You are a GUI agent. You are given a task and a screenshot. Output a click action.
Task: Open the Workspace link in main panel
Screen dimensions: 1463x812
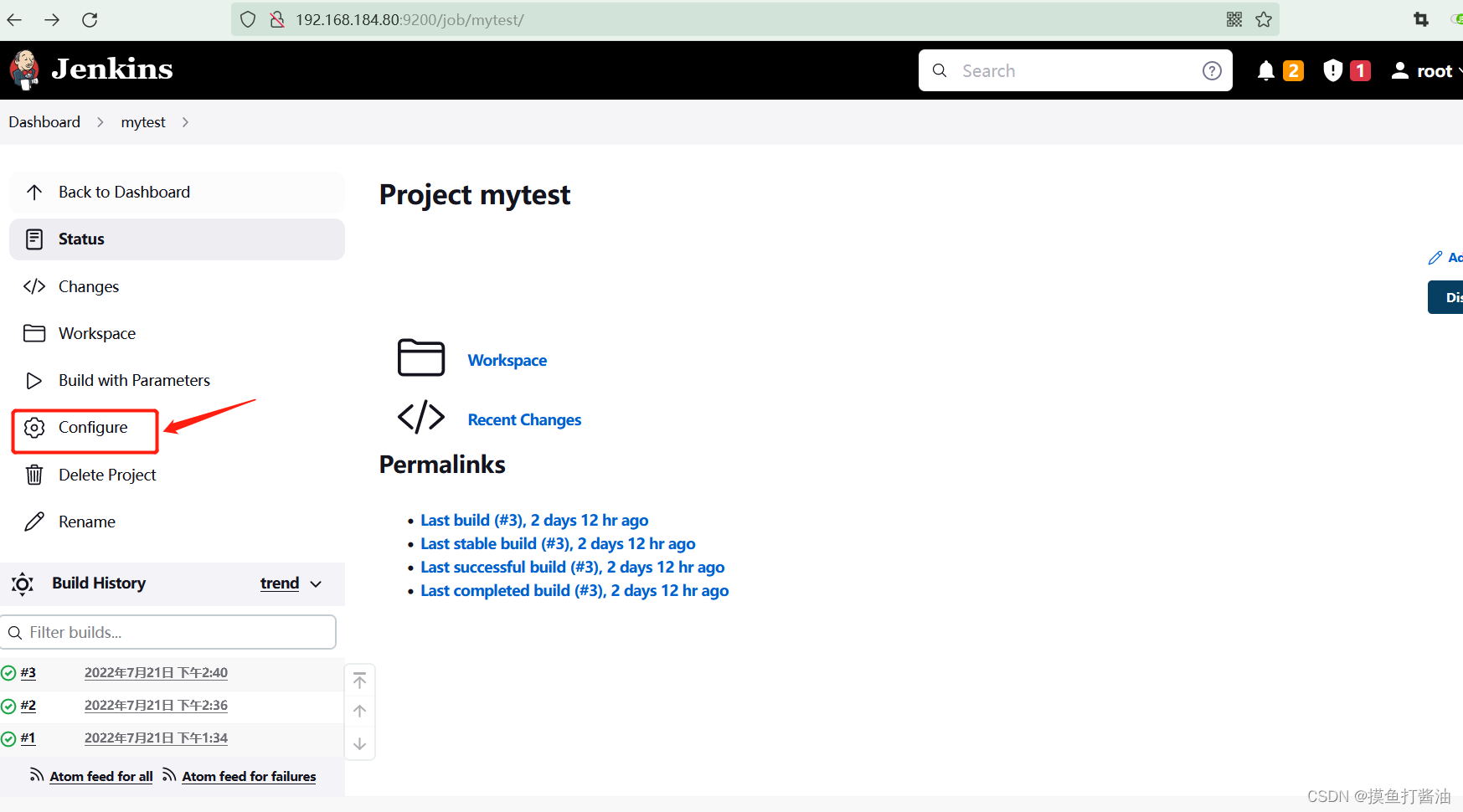507,360
